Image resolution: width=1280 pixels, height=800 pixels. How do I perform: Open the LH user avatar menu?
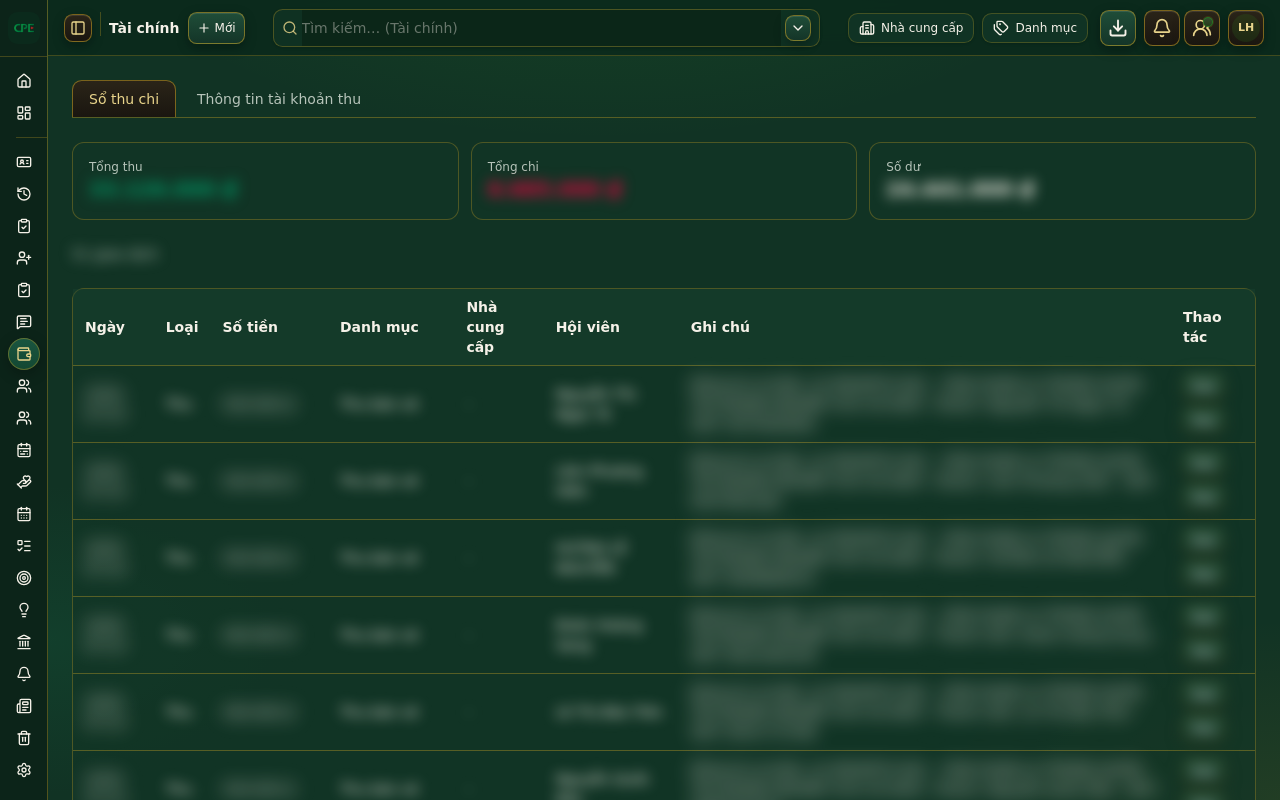(x=1246, y=28)
